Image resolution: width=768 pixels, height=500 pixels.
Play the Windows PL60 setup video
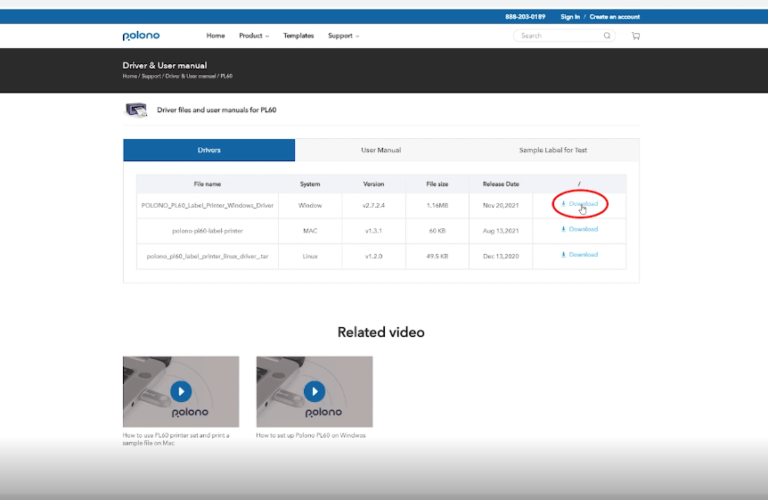(314, 391)
